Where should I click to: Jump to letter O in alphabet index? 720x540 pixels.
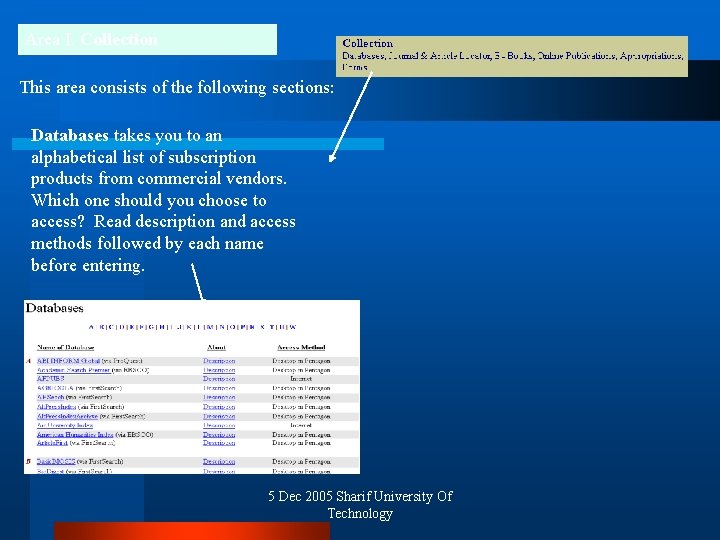[233, 327]
